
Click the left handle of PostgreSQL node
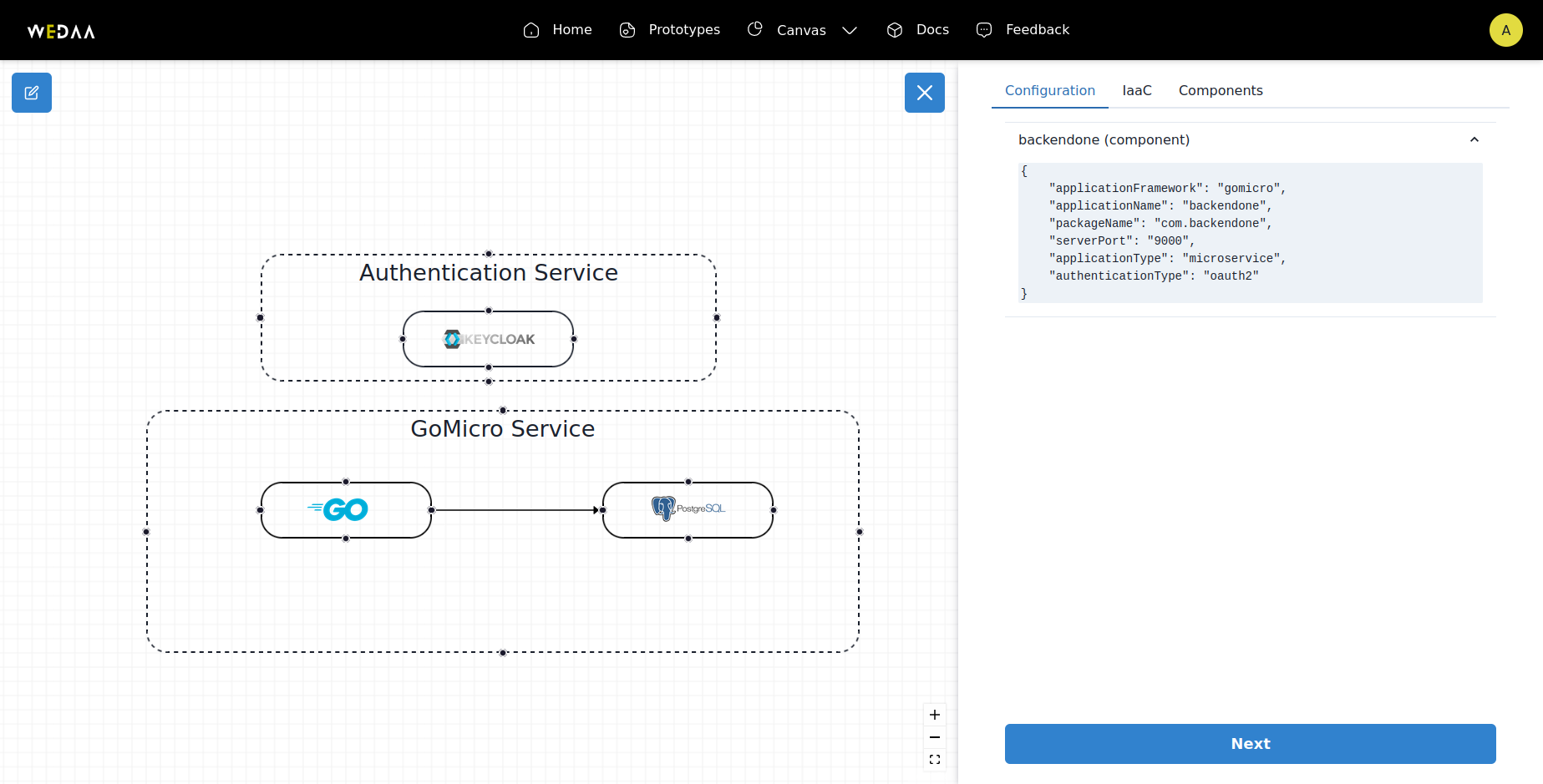tap(602, 510)
